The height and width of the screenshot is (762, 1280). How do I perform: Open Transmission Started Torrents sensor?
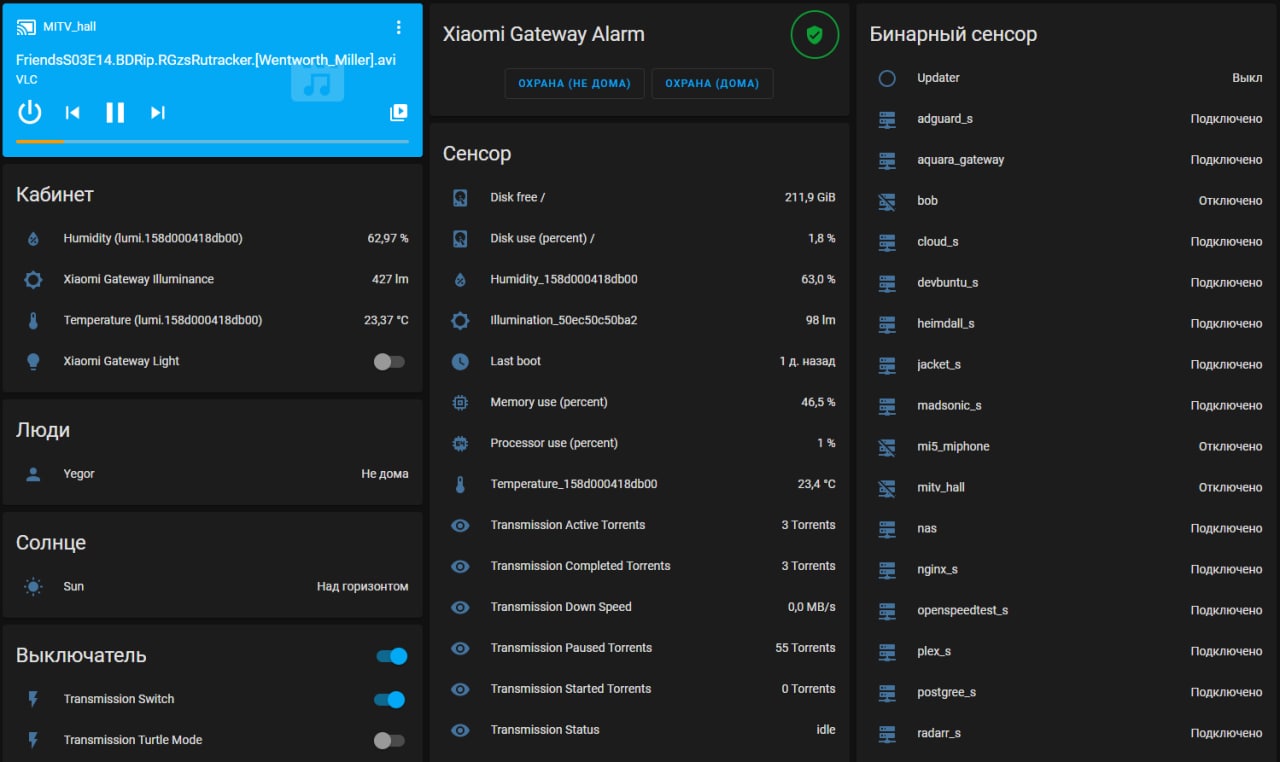coord(639,689)
